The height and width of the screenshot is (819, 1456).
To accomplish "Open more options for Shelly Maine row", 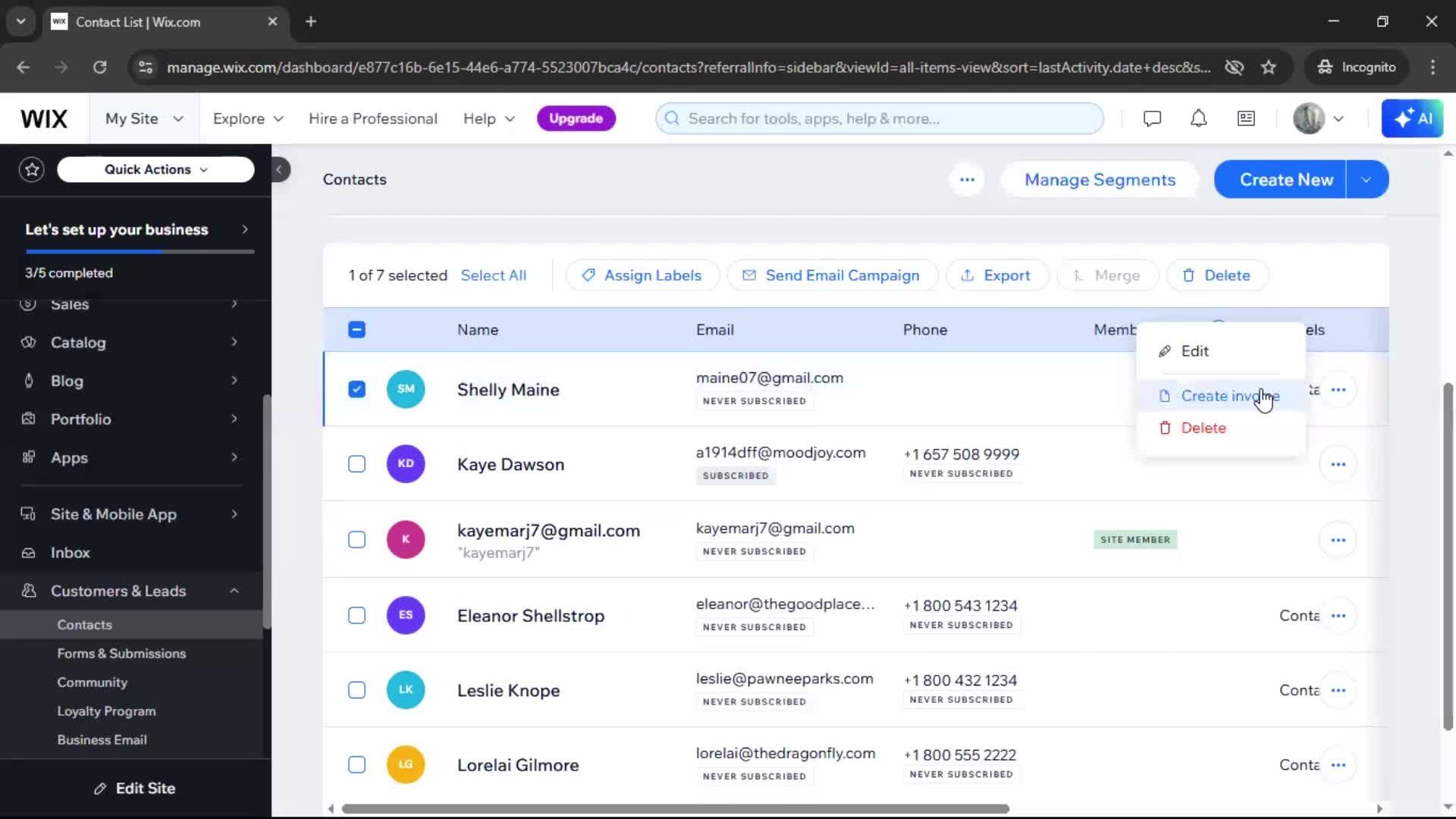I will point(1338,390).
